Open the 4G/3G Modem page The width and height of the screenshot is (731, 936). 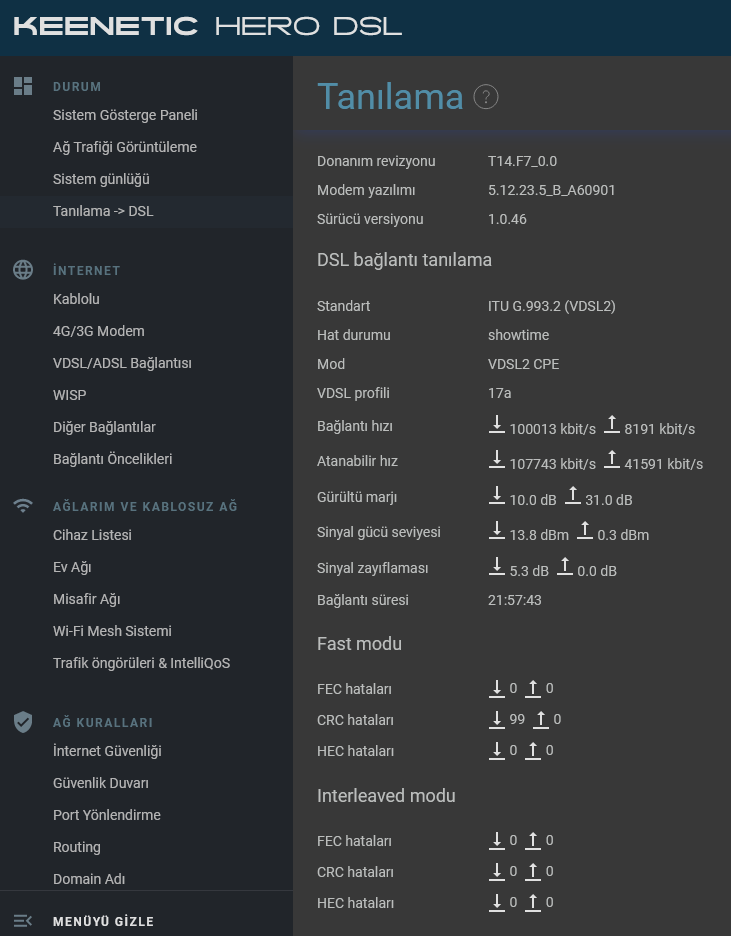point(98,331)
